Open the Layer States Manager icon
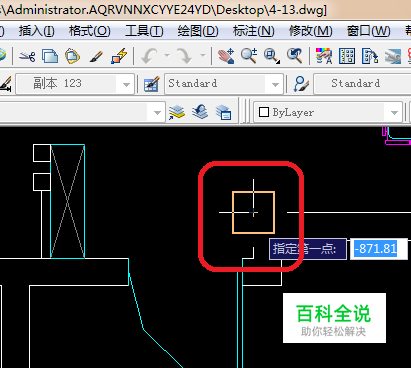 click(223, 112)
